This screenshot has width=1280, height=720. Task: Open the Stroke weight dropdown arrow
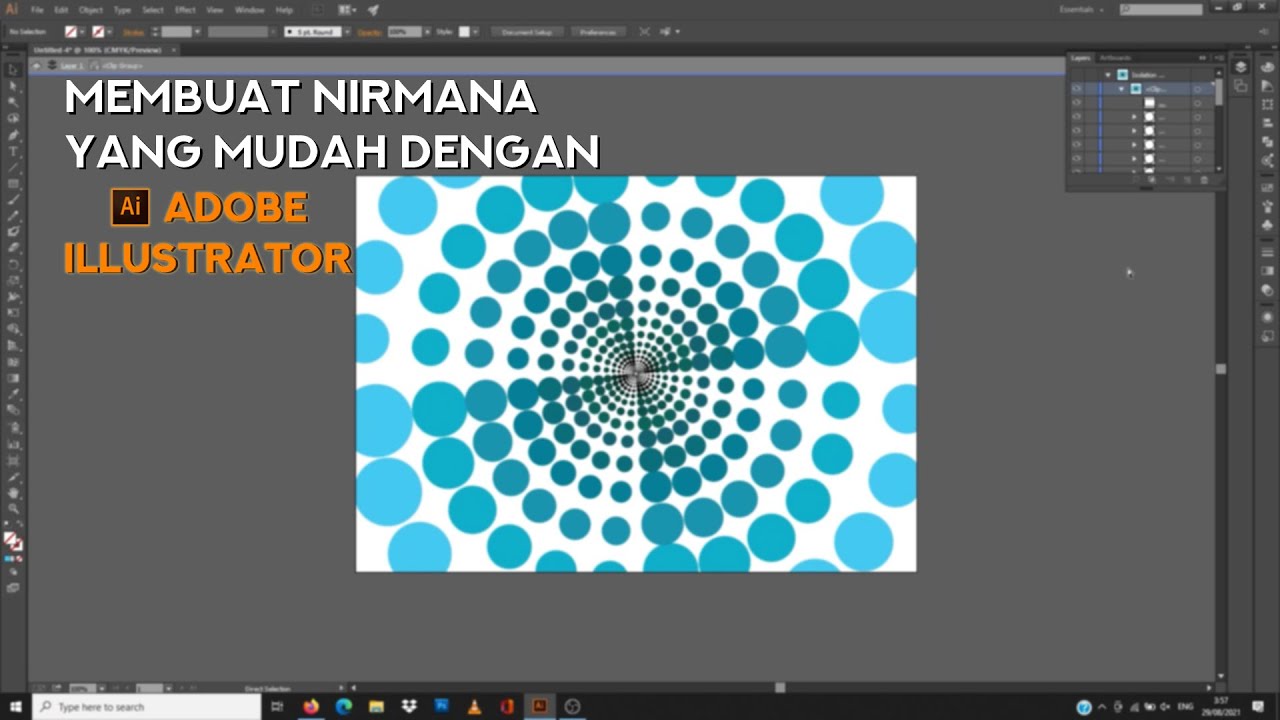[x=198, y=32]
